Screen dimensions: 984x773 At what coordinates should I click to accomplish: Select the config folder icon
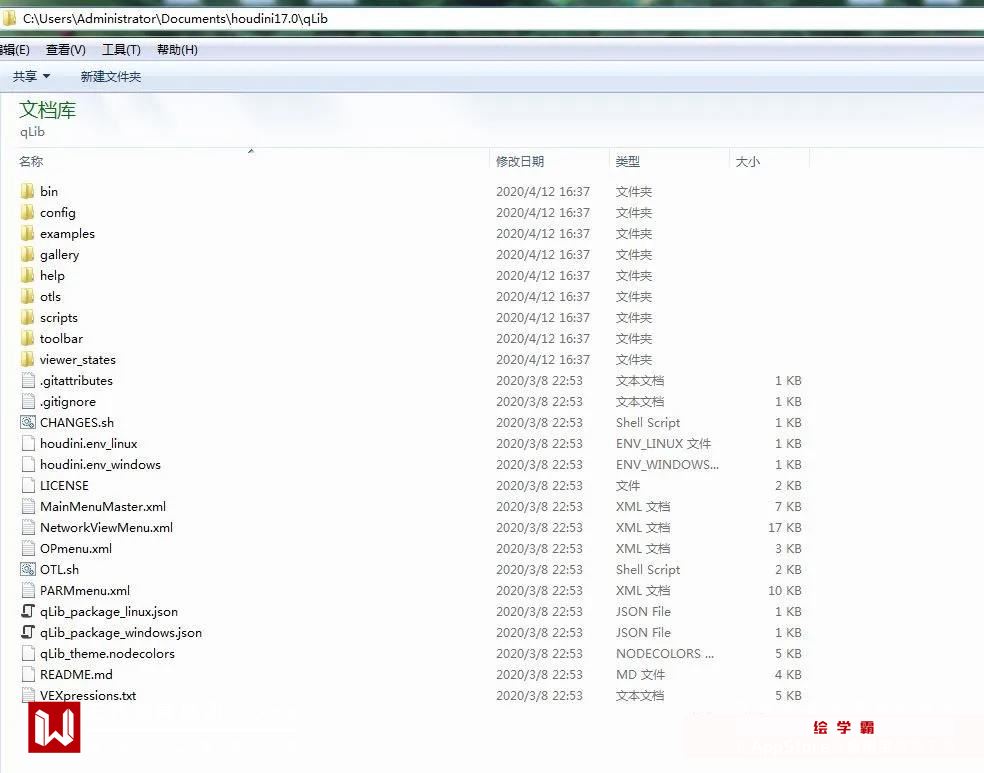click(28, 213)
